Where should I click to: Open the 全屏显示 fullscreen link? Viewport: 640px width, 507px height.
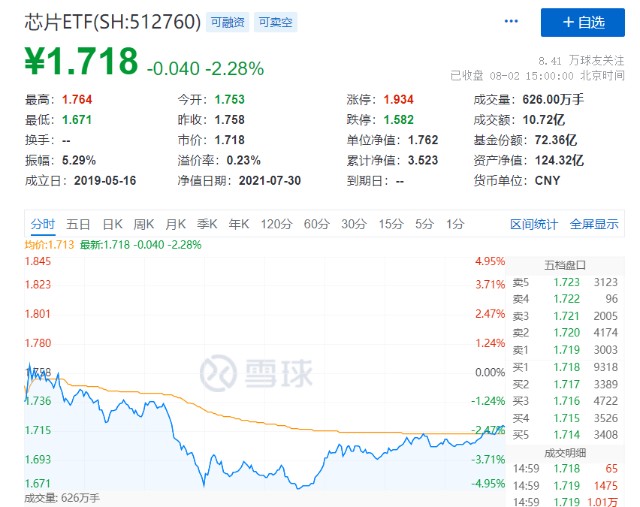(x=594, y=224)
